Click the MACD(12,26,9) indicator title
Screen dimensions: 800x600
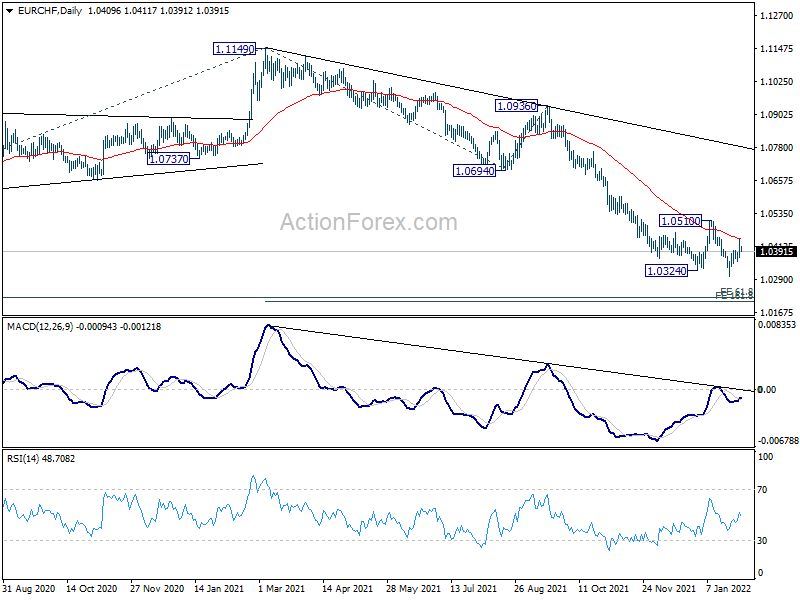point(41,327)
